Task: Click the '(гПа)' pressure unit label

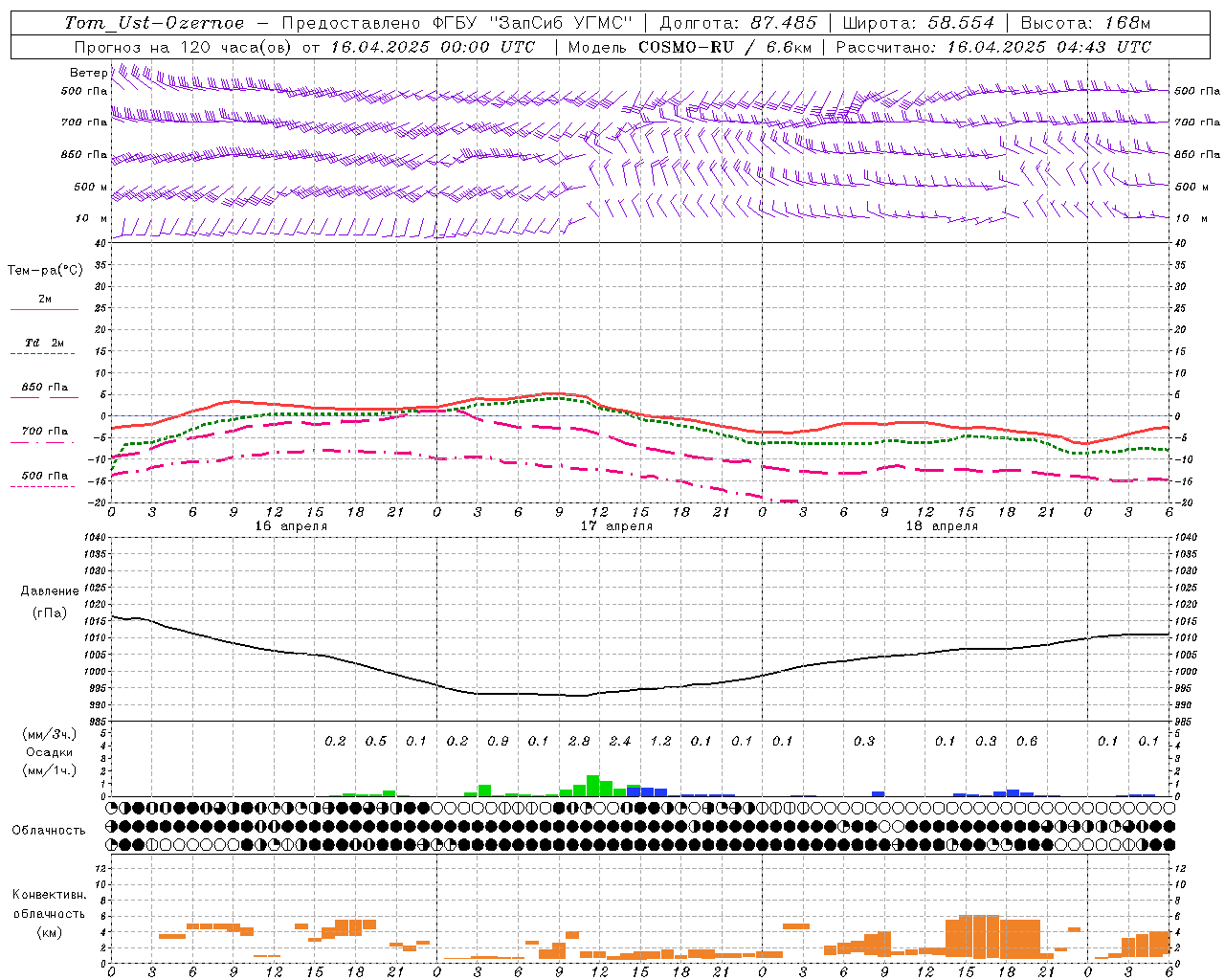Action: (50, 613)
